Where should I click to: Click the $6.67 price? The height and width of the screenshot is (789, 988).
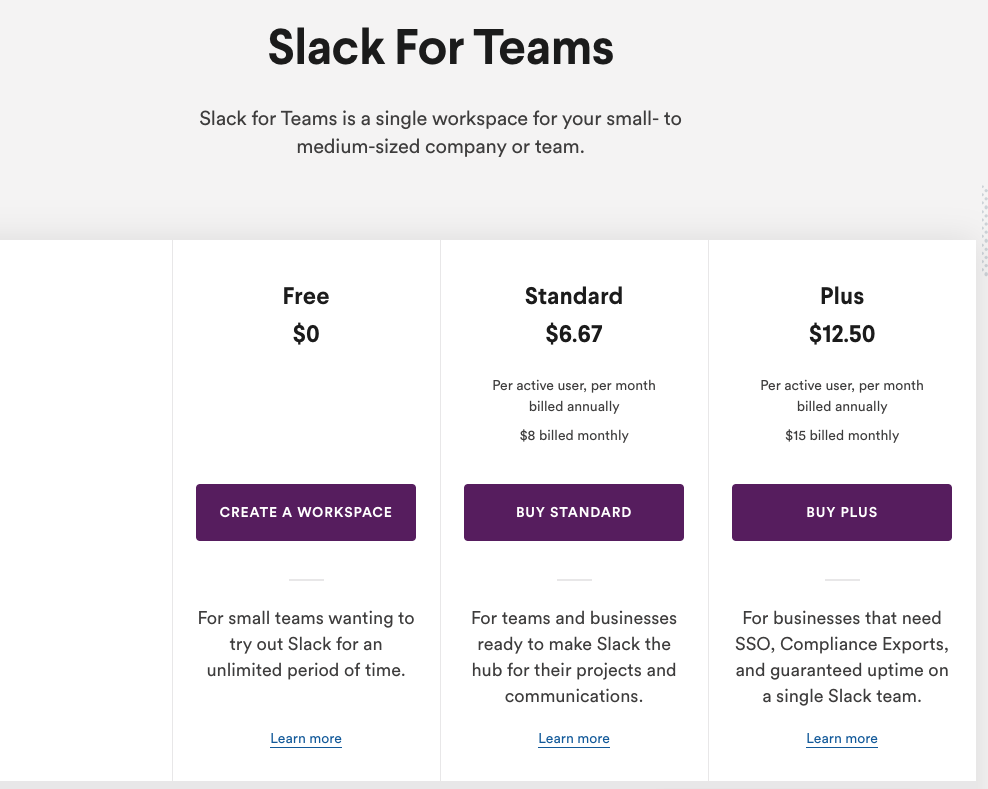click(574, 334)
